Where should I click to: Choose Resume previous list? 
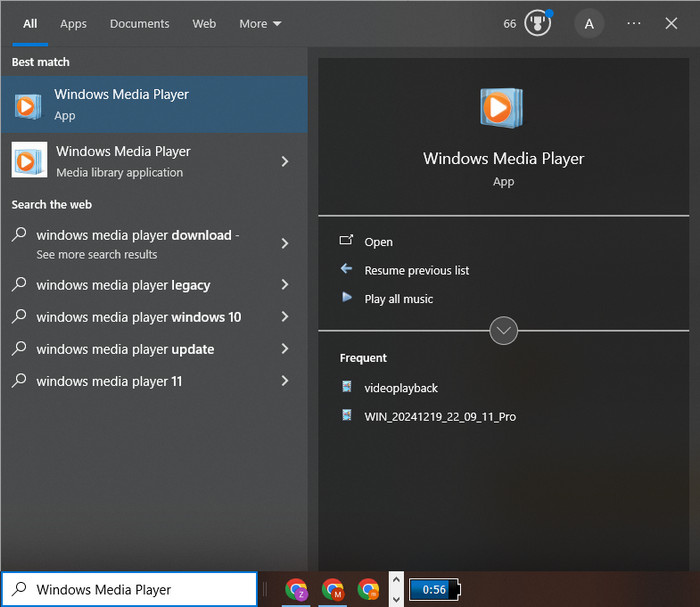point(417,270)
